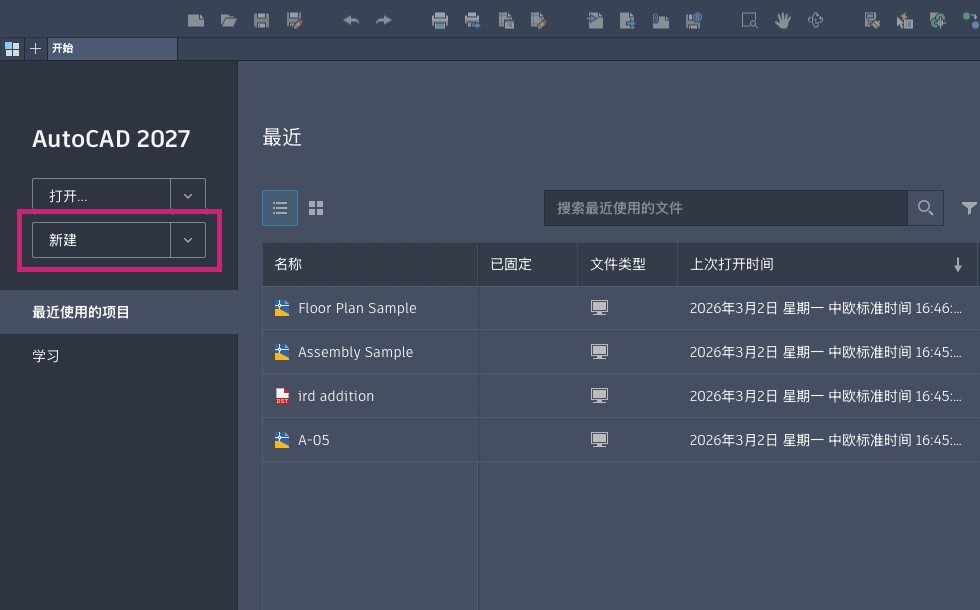Click the 已固定 column header
The image size is (980, 610).
point(528,264)
